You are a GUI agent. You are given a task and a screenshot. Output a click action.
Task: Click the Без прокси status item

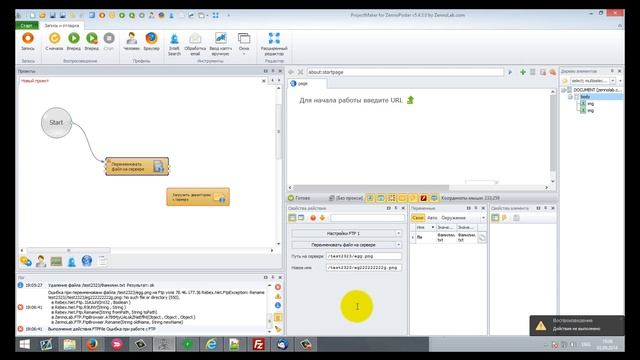346,198
